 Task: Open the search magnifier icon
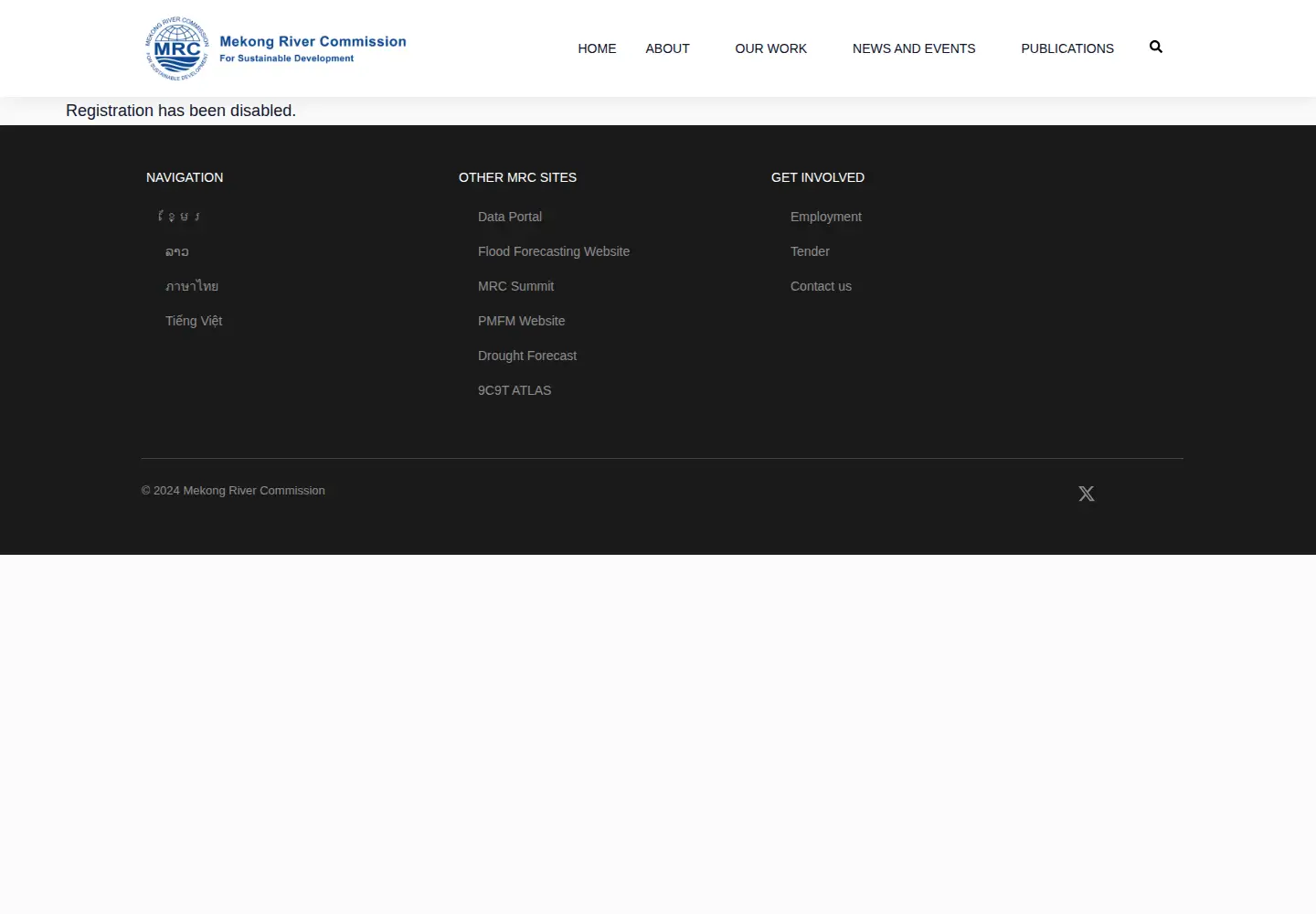1156,47
